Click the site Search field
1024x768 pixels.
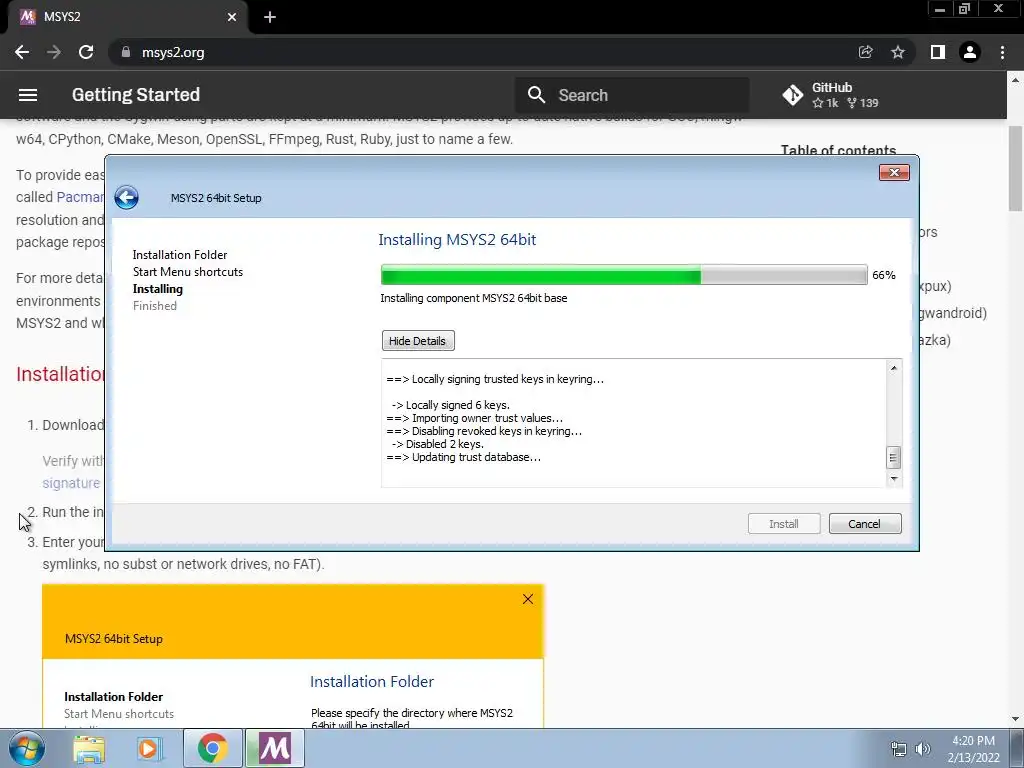click(632, 95)
